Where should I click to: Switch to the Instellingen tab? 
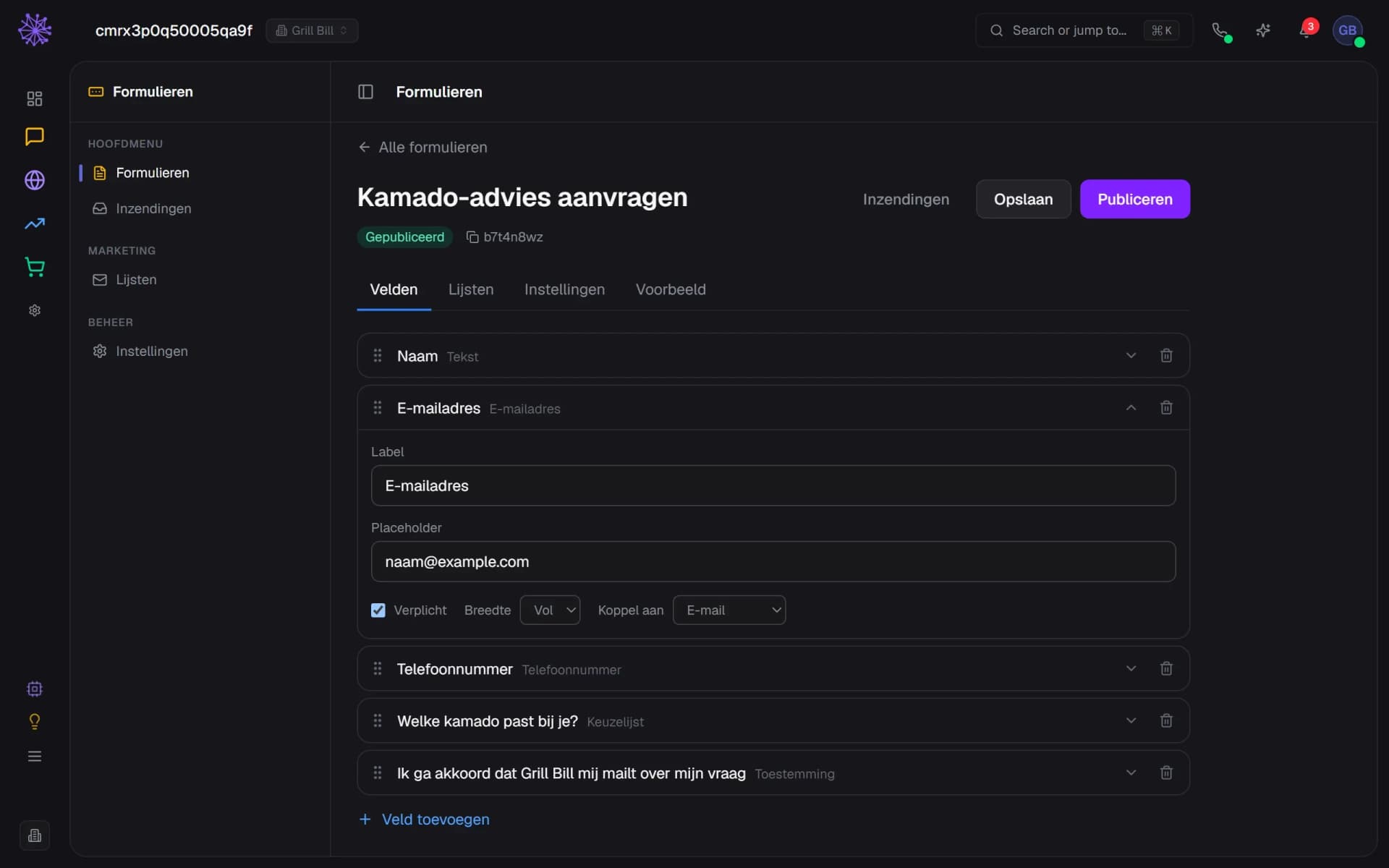(x=564, y=289)
